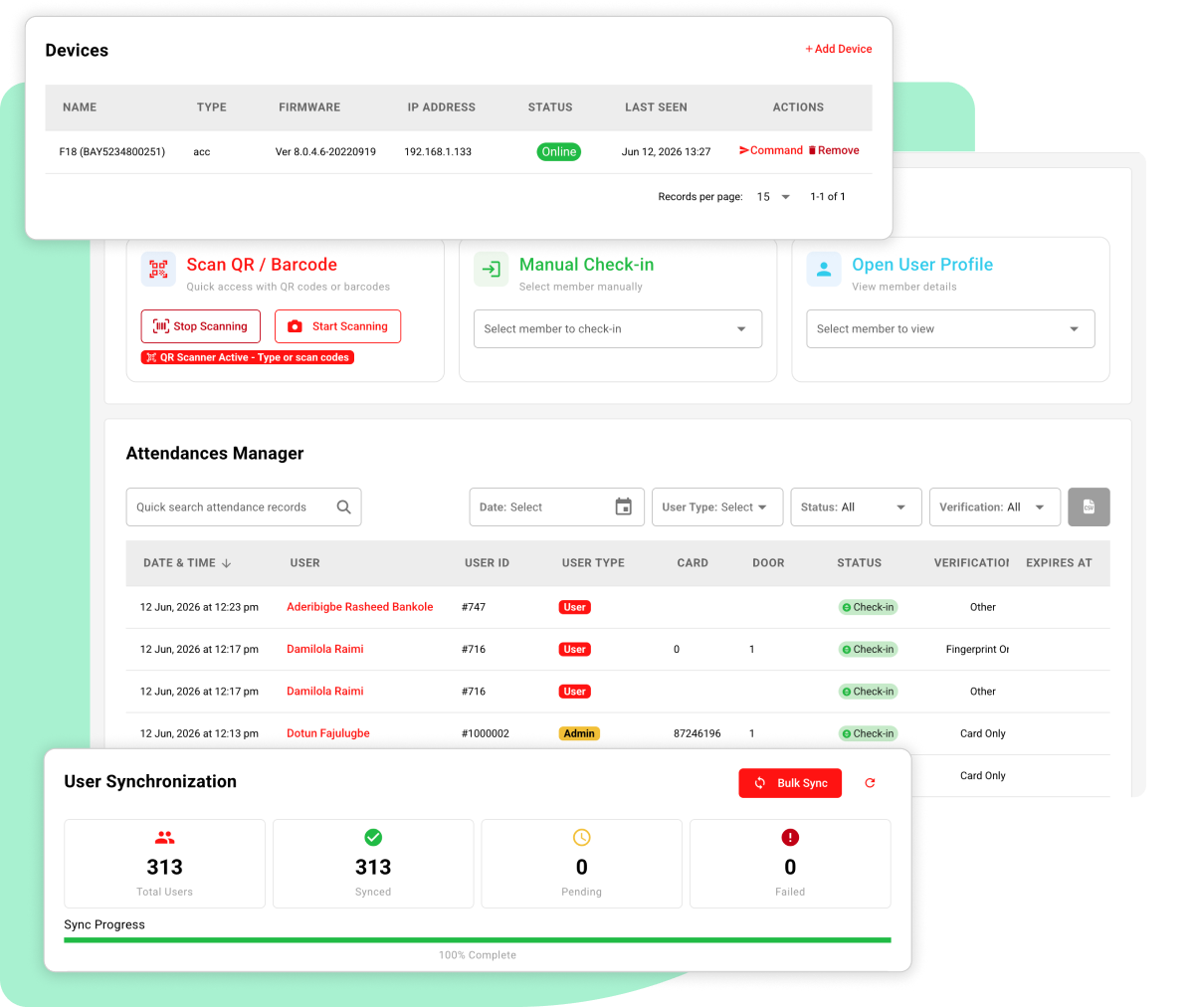1194x1008 pixels.
Task: Open Records per page dropdown
Action: pyautogui.click(x=773, y=197)
